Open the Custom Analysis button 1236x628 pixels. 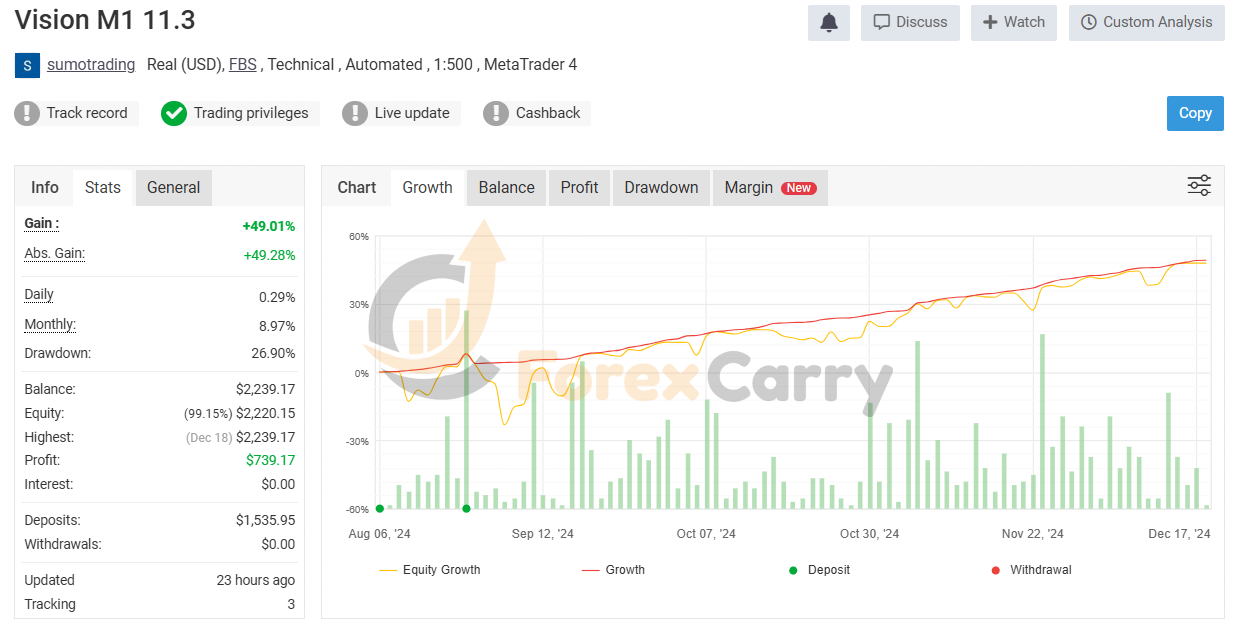1146,23
